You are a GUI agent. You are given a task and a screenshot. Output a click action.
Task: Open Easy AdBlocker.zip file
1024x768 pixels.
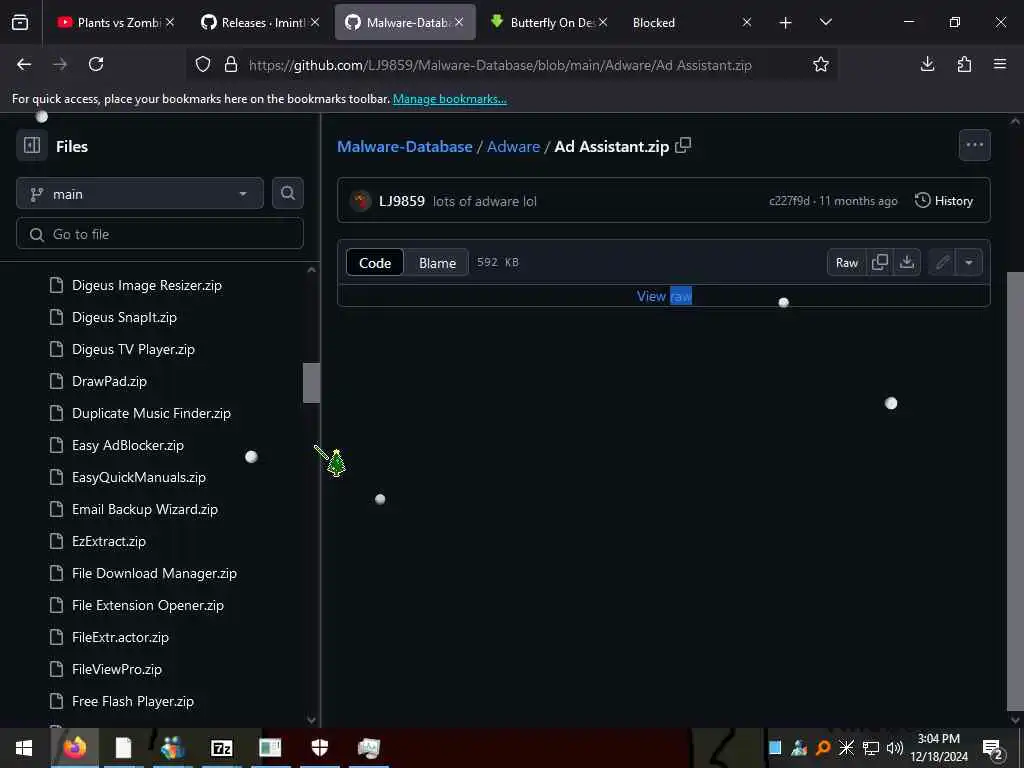pos(128,445)
